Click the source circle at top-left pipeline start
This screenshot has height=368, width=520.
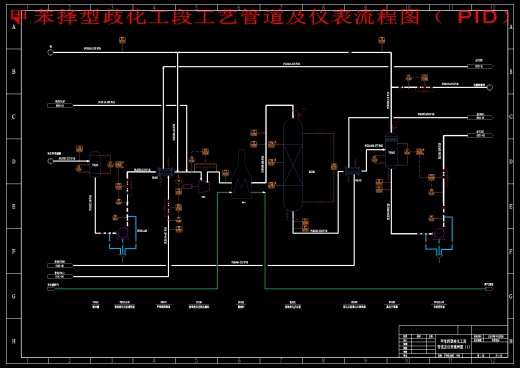pyautogui.click(x=50, y=52)
